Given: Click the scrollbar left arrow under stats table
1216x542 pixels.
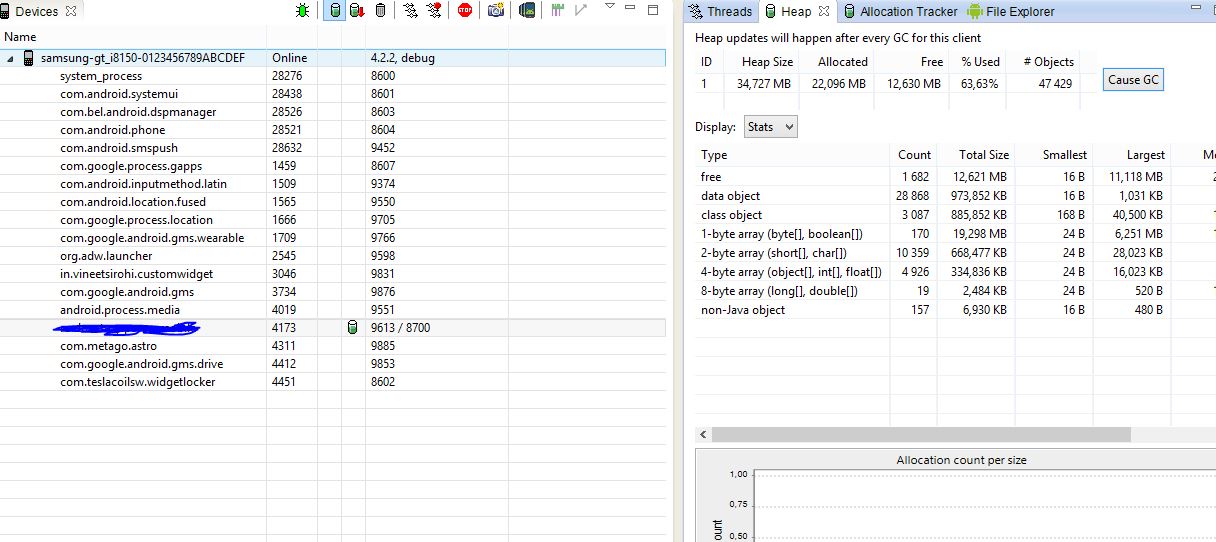Looking at the screenshot, I should click(703, 435).
